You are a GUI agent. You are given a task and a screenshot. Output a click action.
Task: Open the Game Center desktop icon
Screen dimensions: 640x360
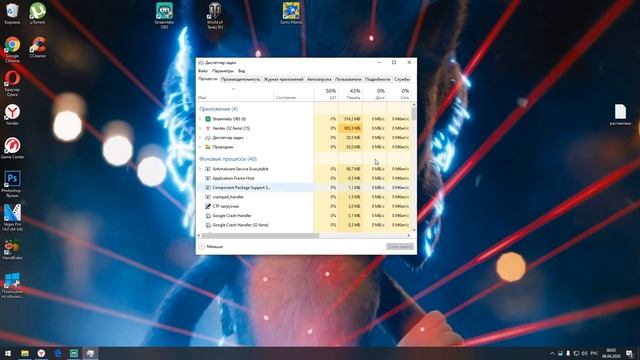click(x=12, y=148)
